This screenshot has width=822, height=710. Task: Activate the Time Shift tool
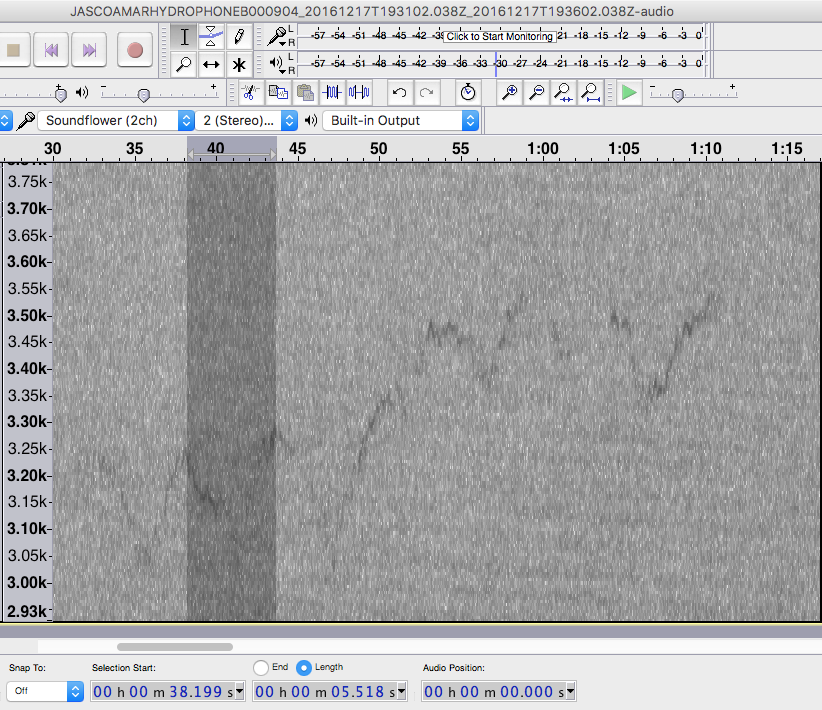211,65
